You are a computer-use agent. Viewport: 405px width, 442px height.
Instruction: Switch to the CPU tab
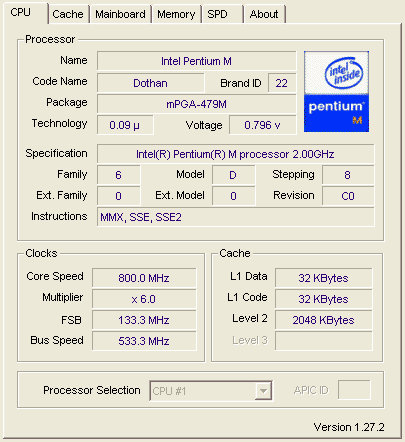[25, 13]
